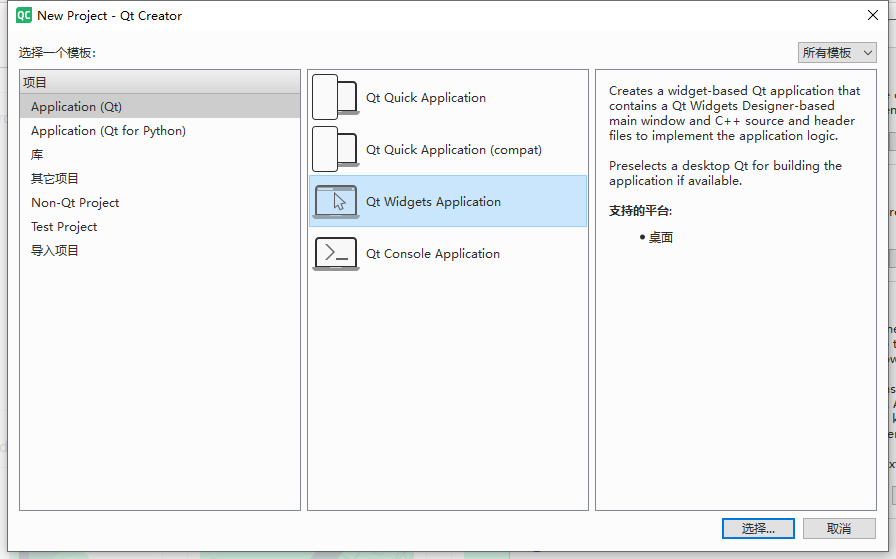Open the 库 category

[x=160, y=154]
